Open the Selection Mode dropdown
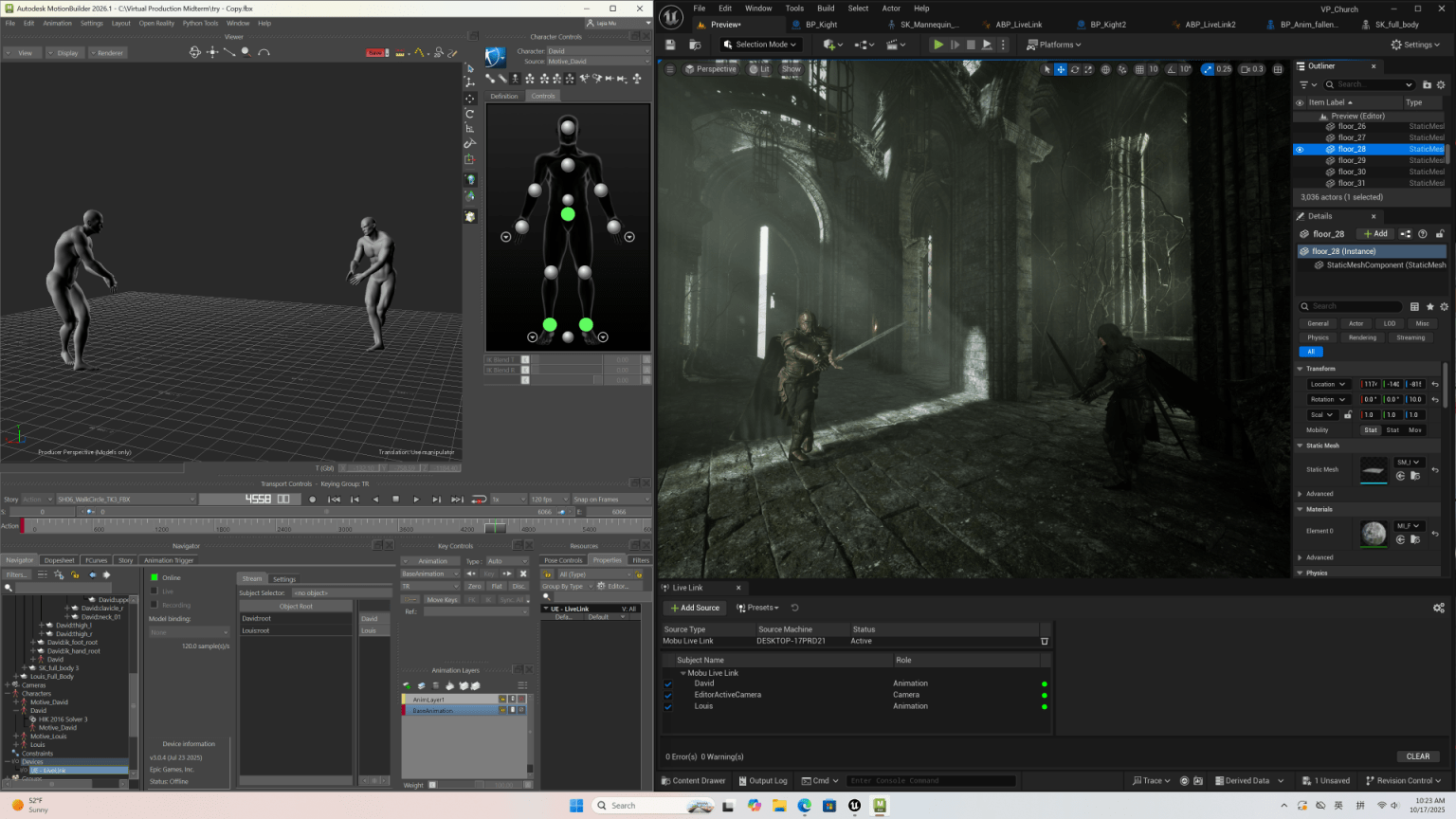The height and width of the screenshot is (819, 1456). 760,45
